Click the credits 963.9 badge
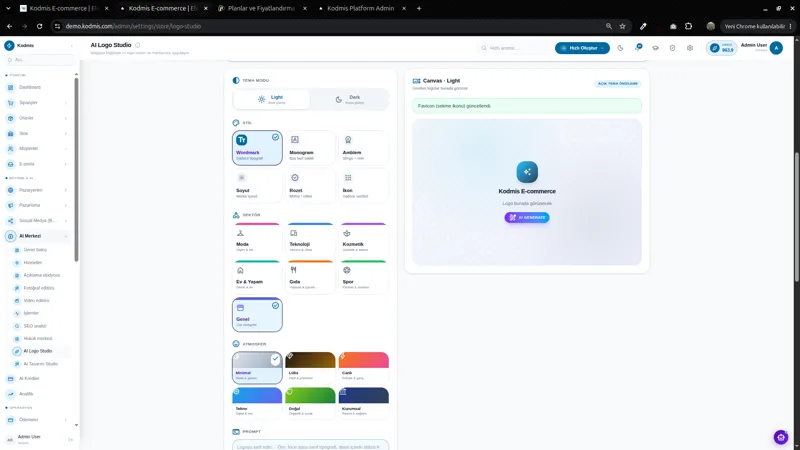800x450 pixels. point(722,48)
